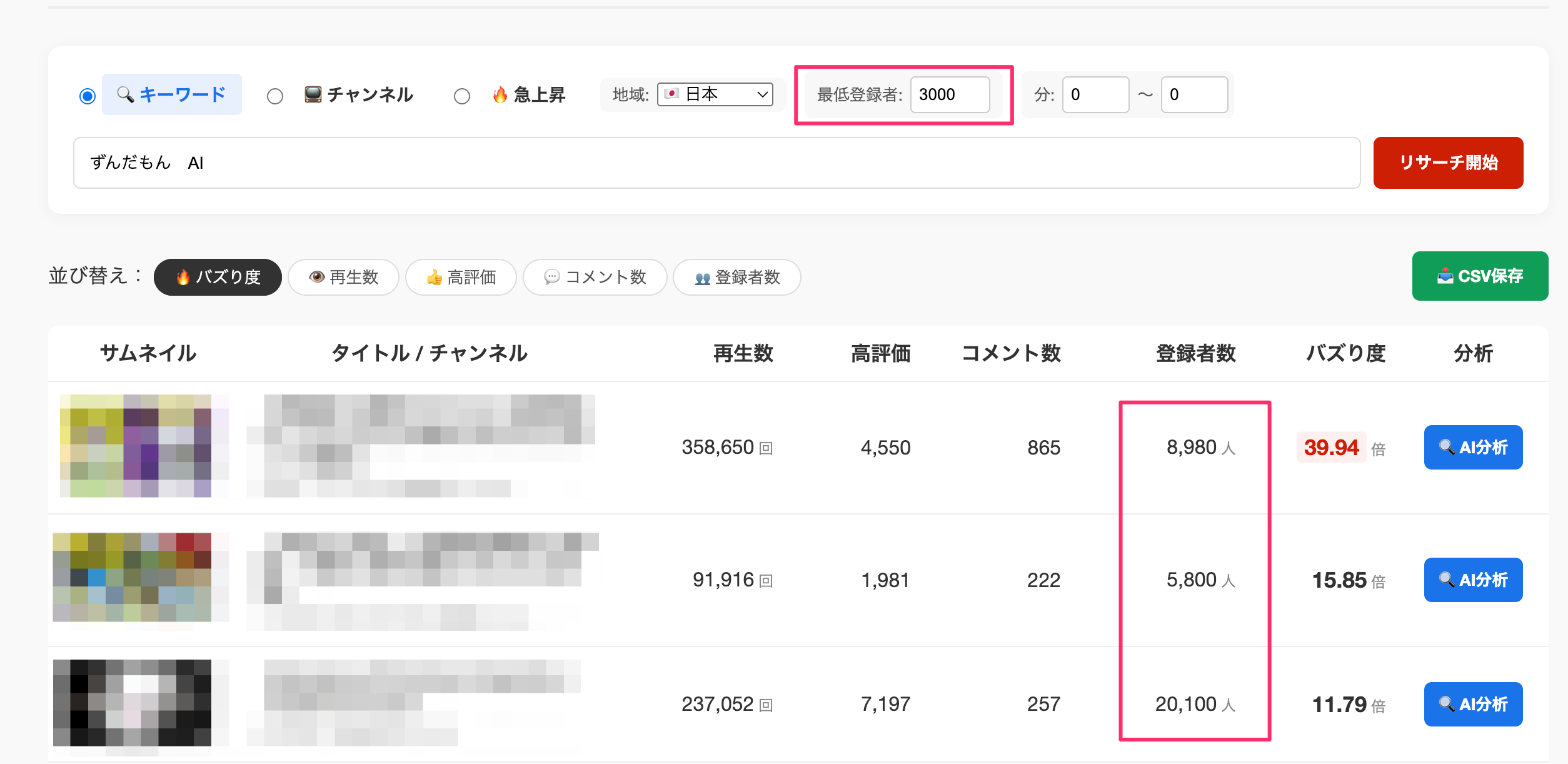Viewport: 1568px width, 764px height.
Task: Select the チャンネル radio button
Action: pyautogui.click(x=275, y=96)
